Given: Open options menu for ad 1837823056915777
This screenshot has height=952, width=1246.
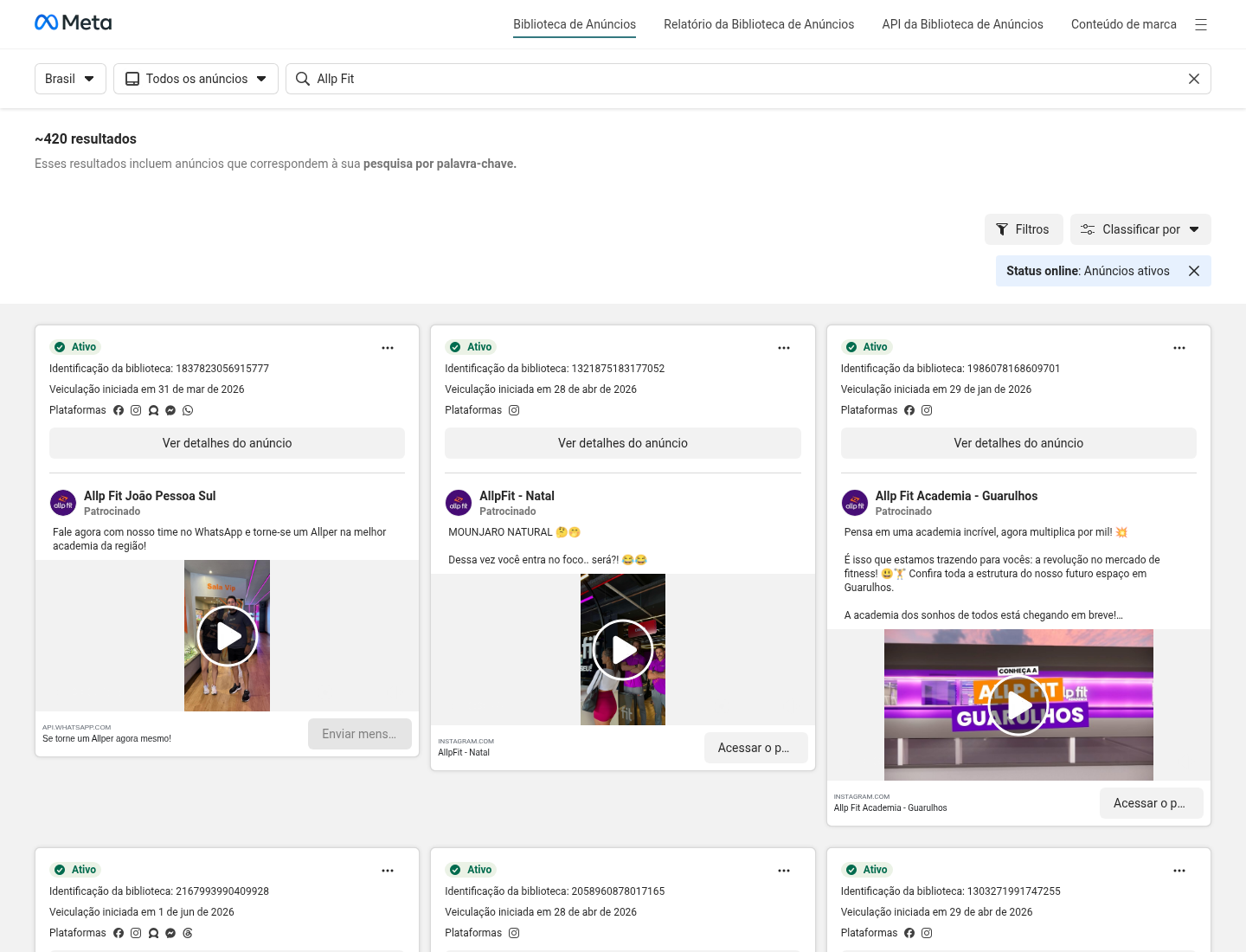Looking at the screenshot, I should (x=388, y=348).
